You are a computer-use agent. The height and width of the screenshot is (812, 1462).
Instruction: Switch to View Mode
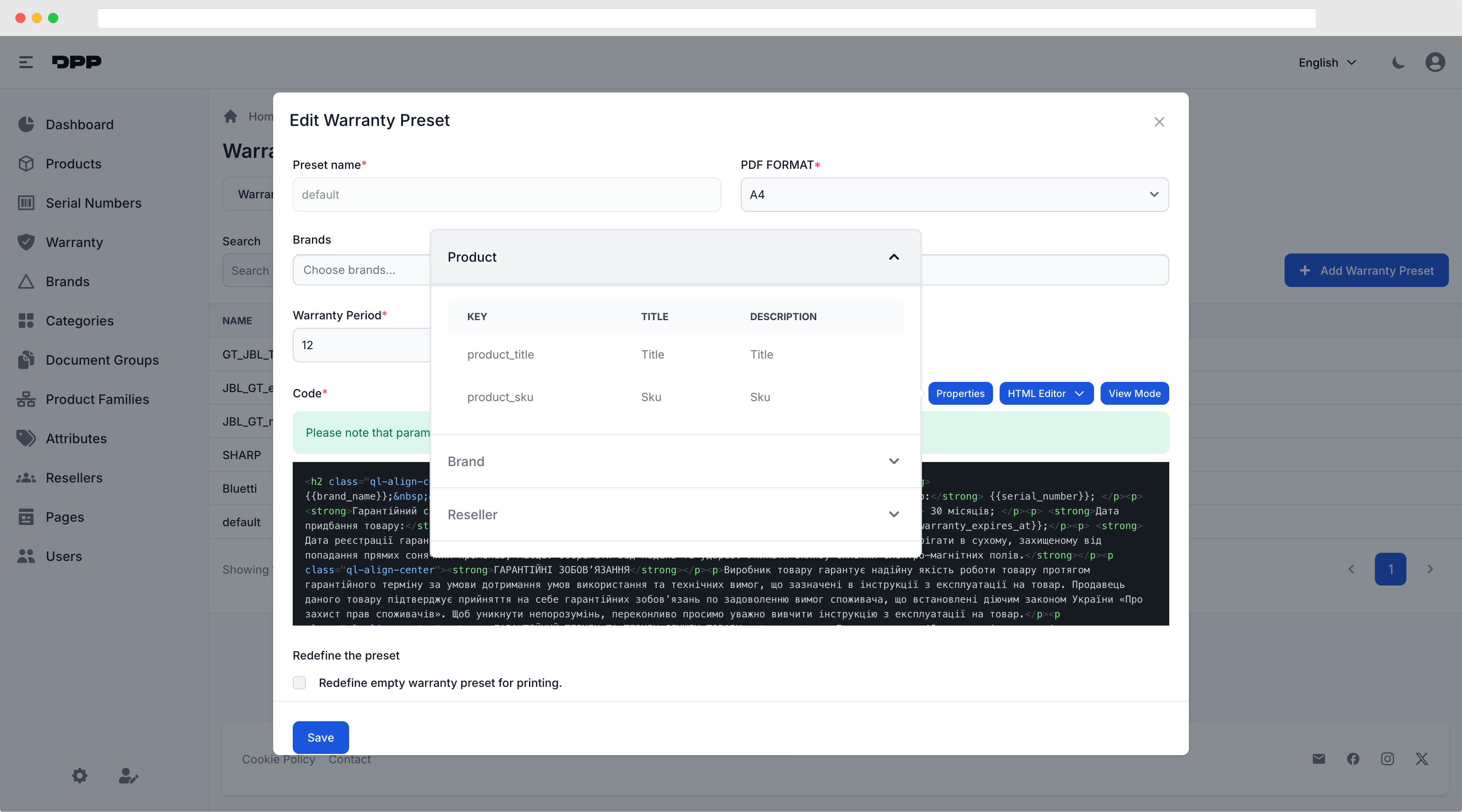(1134, 393)
